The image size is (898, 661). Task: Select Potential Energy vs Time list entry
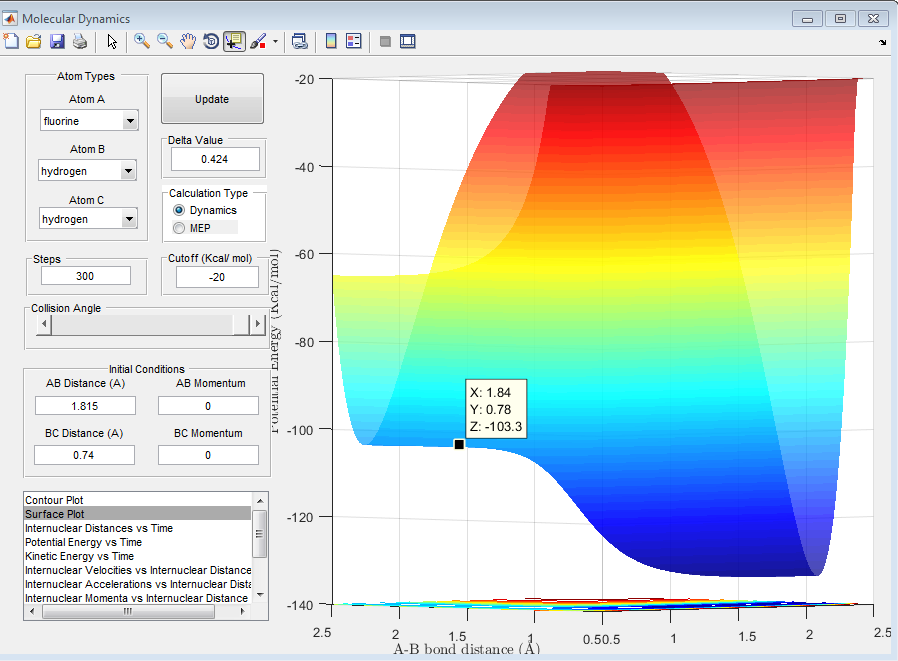pos(83,542)
